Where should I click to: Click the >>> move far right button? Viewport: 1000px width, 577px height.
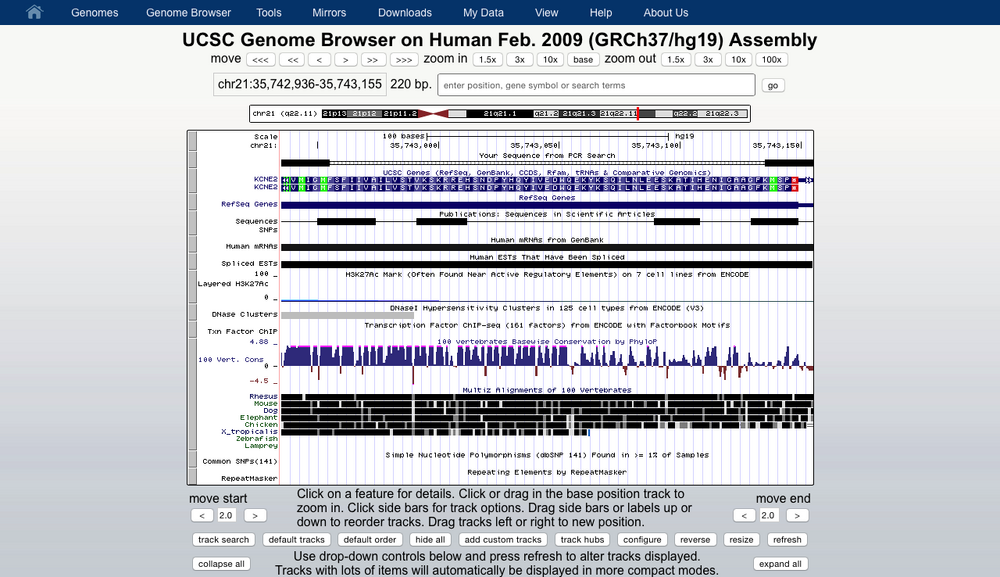pos(401,60)
